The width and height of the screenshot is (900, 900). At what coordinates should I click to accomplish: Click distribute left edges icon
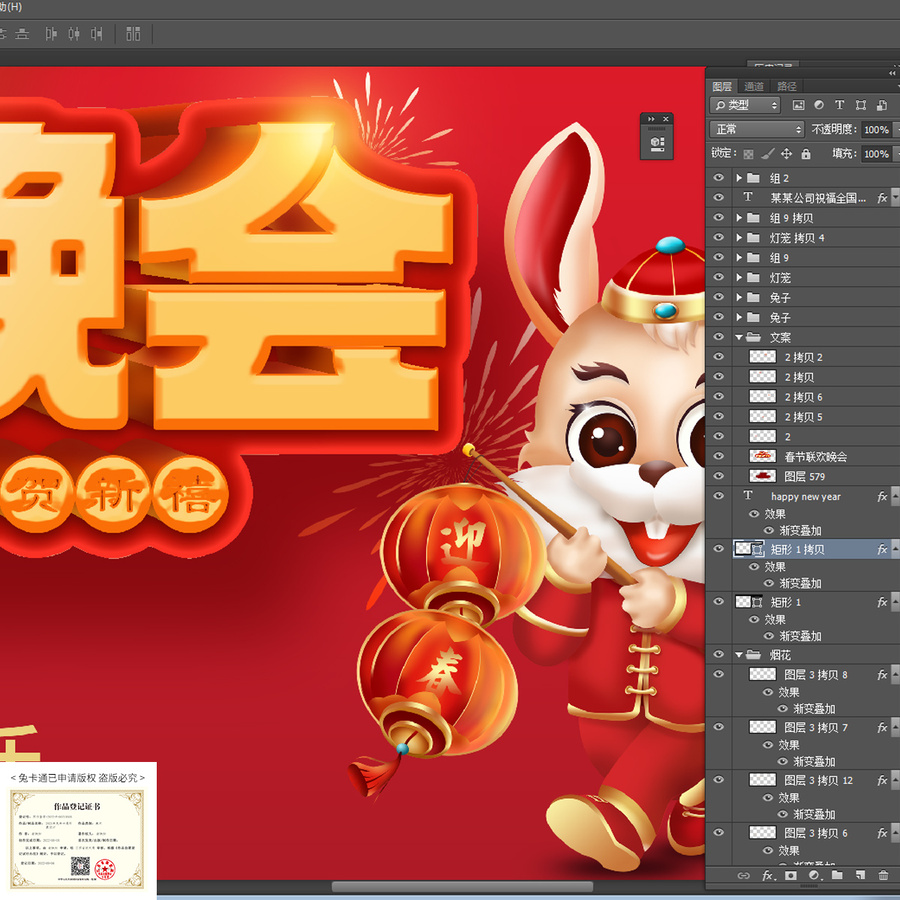[x=51, y=34]
